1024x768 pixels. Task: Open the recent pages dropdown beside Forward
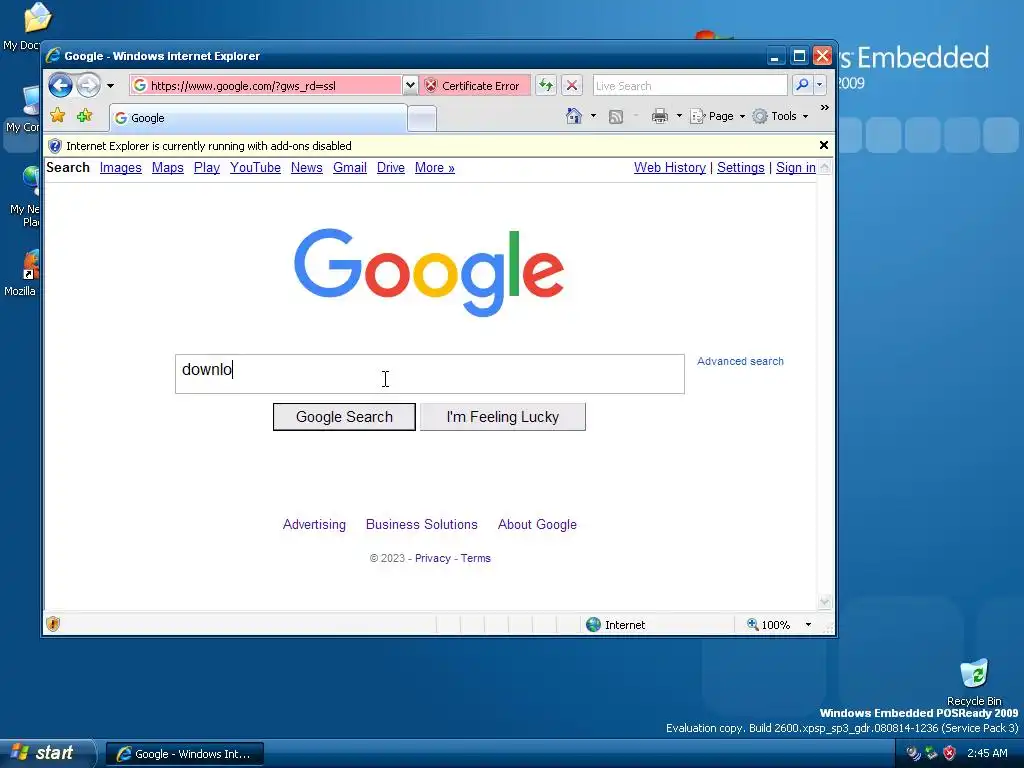click(110, 86)
